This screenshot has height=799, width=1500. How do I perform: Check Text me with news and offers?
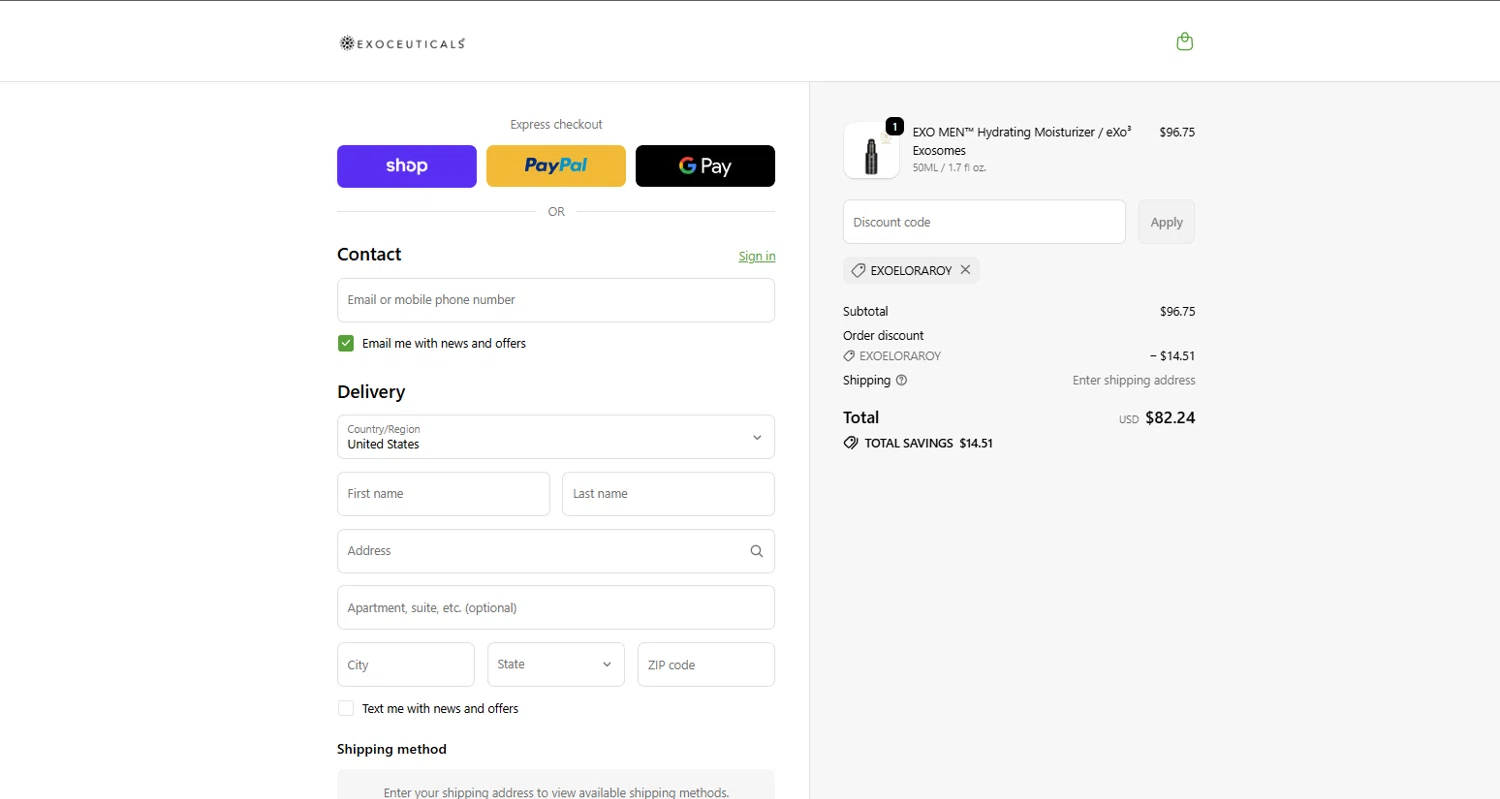346,708
